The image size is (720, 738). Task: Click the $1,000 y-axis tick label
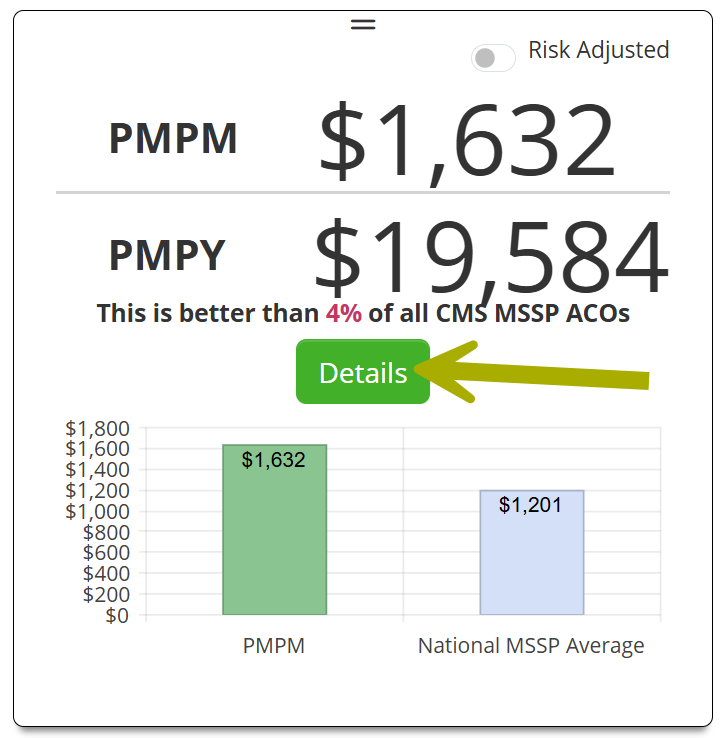pos(97,511)
